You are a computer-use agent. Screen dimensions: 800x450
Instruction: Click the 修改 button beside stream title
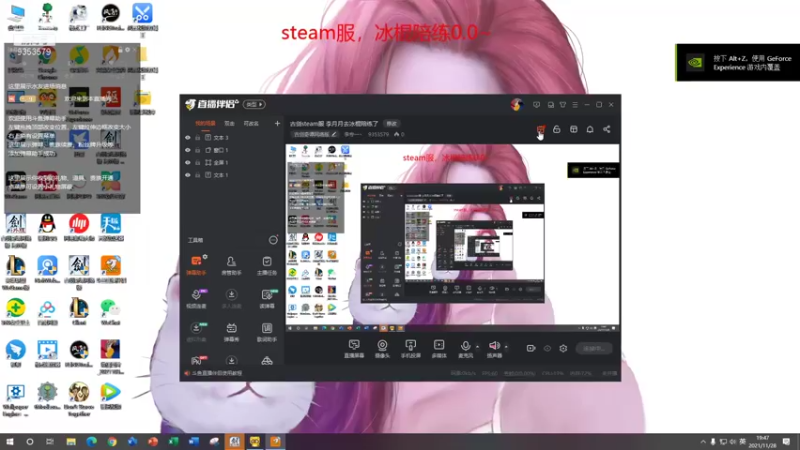pyautogui.click(x=391, y=123)
